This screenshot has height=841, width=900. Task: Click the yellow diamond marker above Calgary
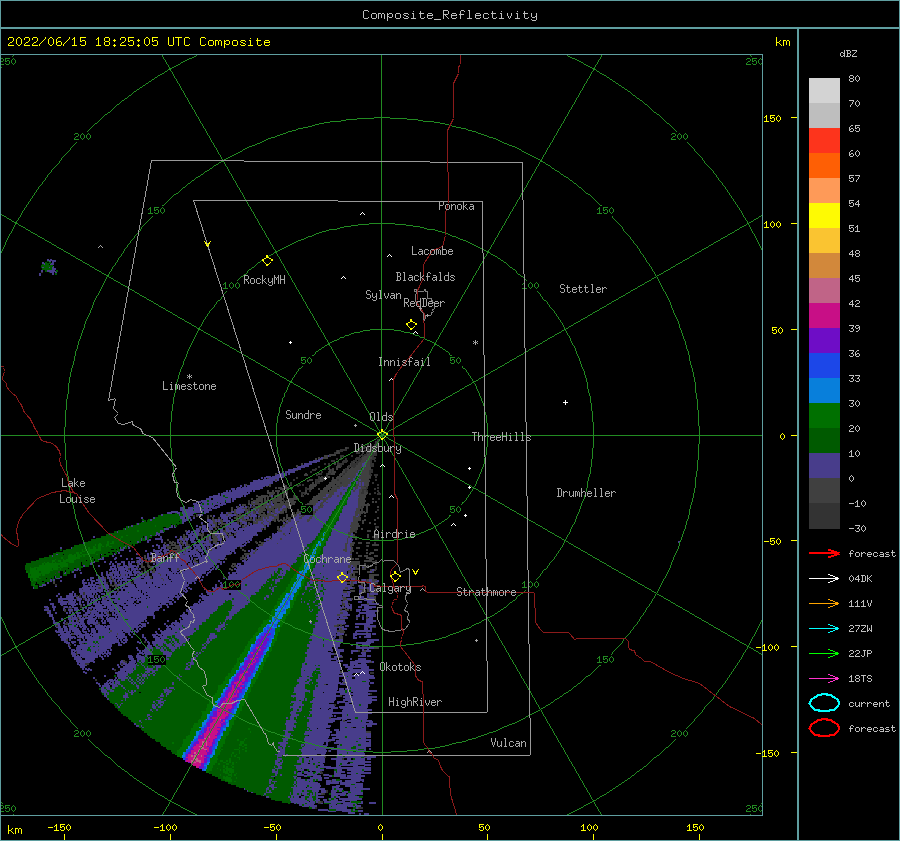pos(395,576)
